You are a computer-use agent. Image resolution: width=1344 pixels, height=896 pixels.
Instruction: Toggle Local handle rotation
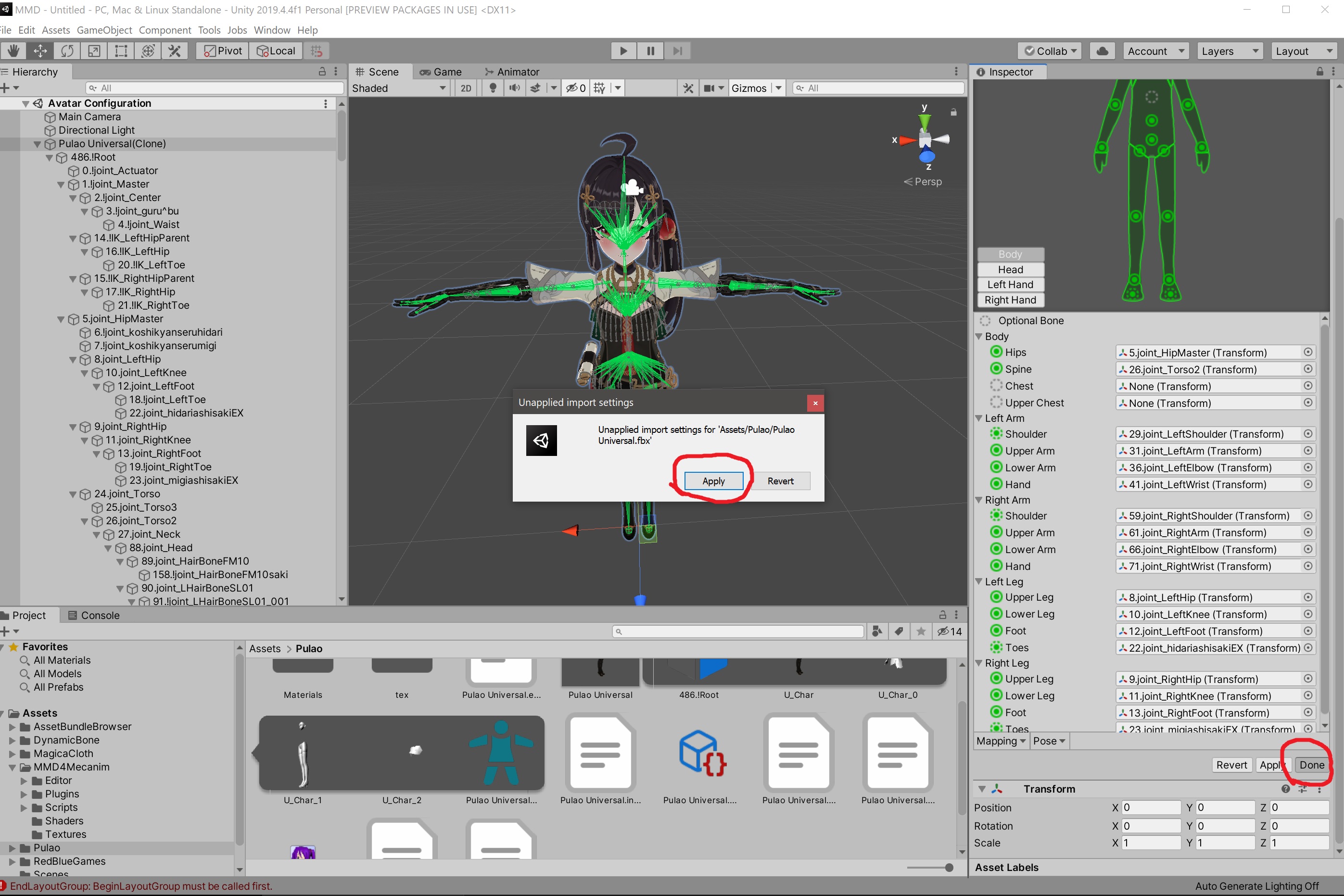[276, 51]
